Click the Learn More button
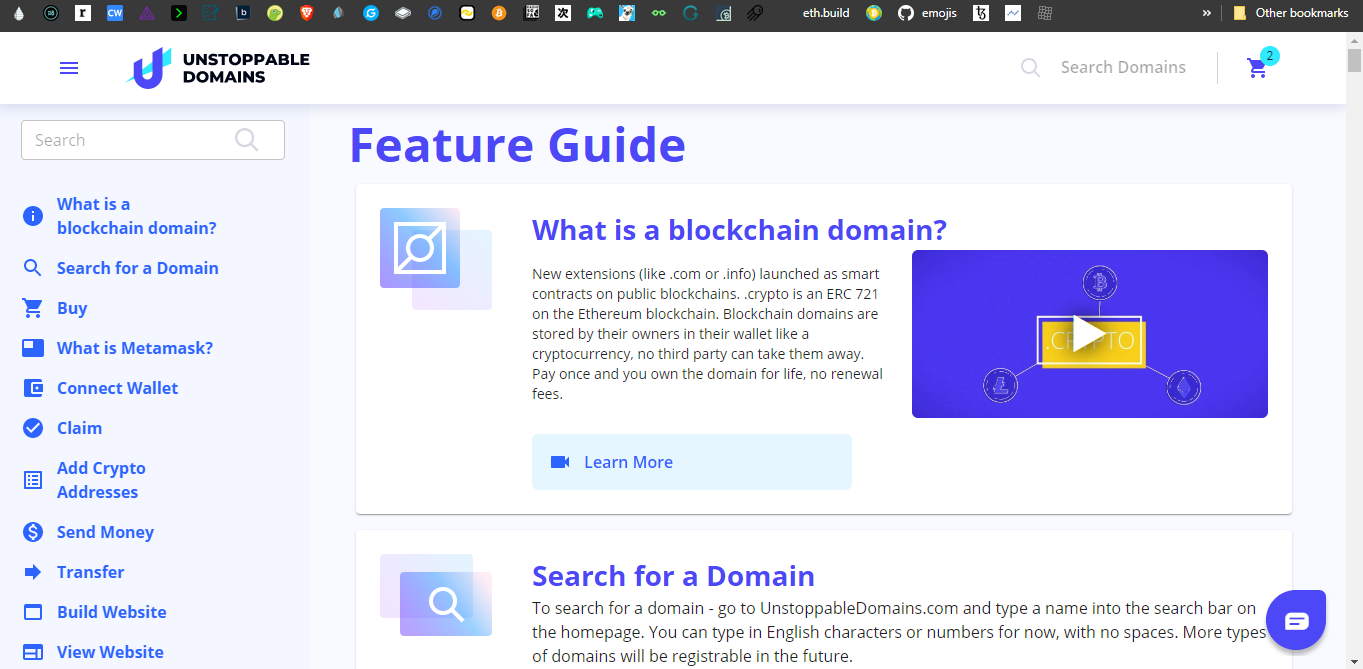Image resolution: width=1363 pixels, height=669 pixels. point(692,462)
